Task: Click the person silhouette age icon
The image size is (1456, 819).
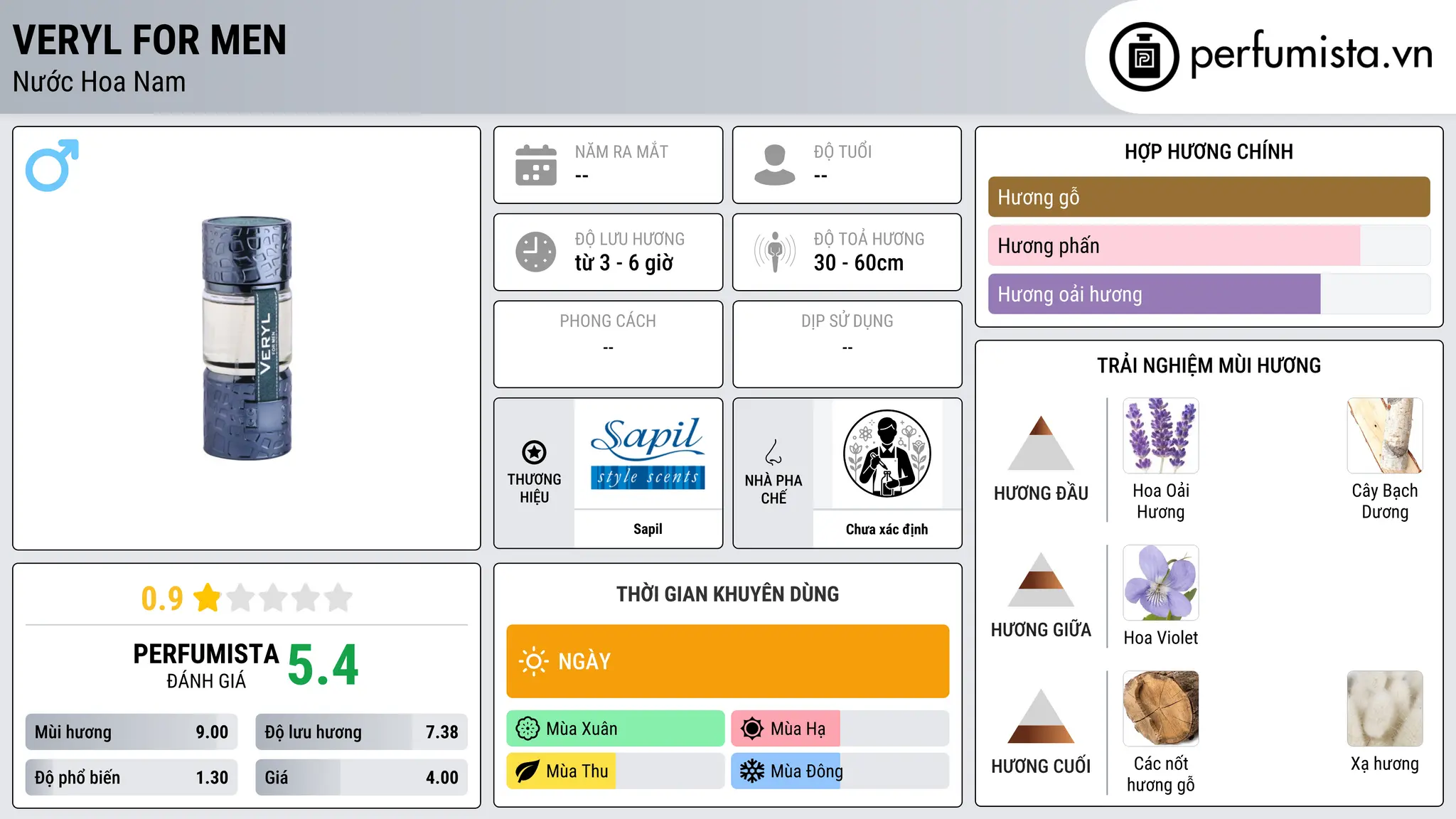Action: [775, 165]
